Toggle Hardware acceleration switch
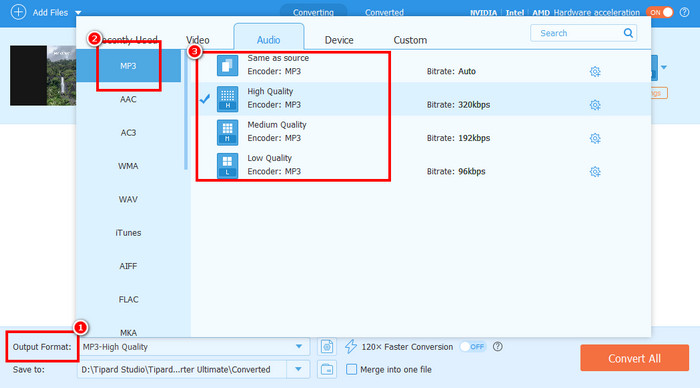This screenshot has width=700, height=388. 660,13
